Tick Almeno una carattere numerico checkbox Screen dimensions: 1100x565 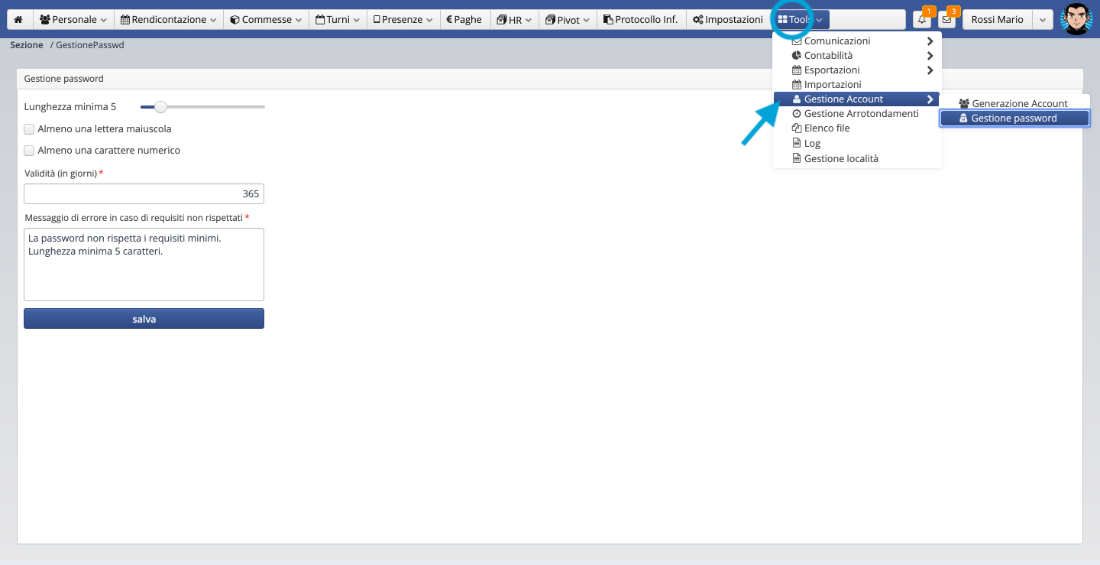29,150
